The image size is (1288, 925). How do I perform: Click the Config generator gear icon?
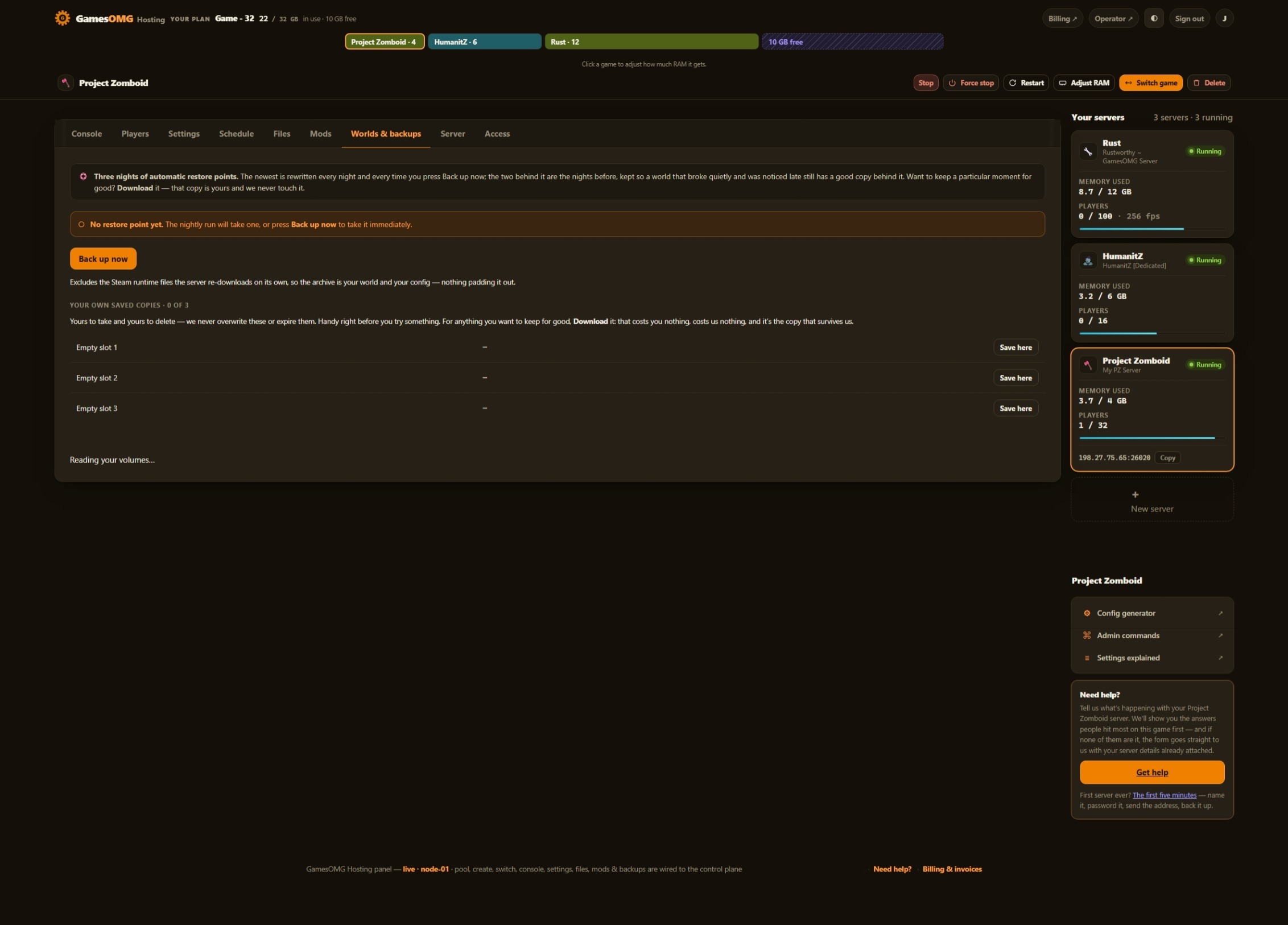[1087, 613]
